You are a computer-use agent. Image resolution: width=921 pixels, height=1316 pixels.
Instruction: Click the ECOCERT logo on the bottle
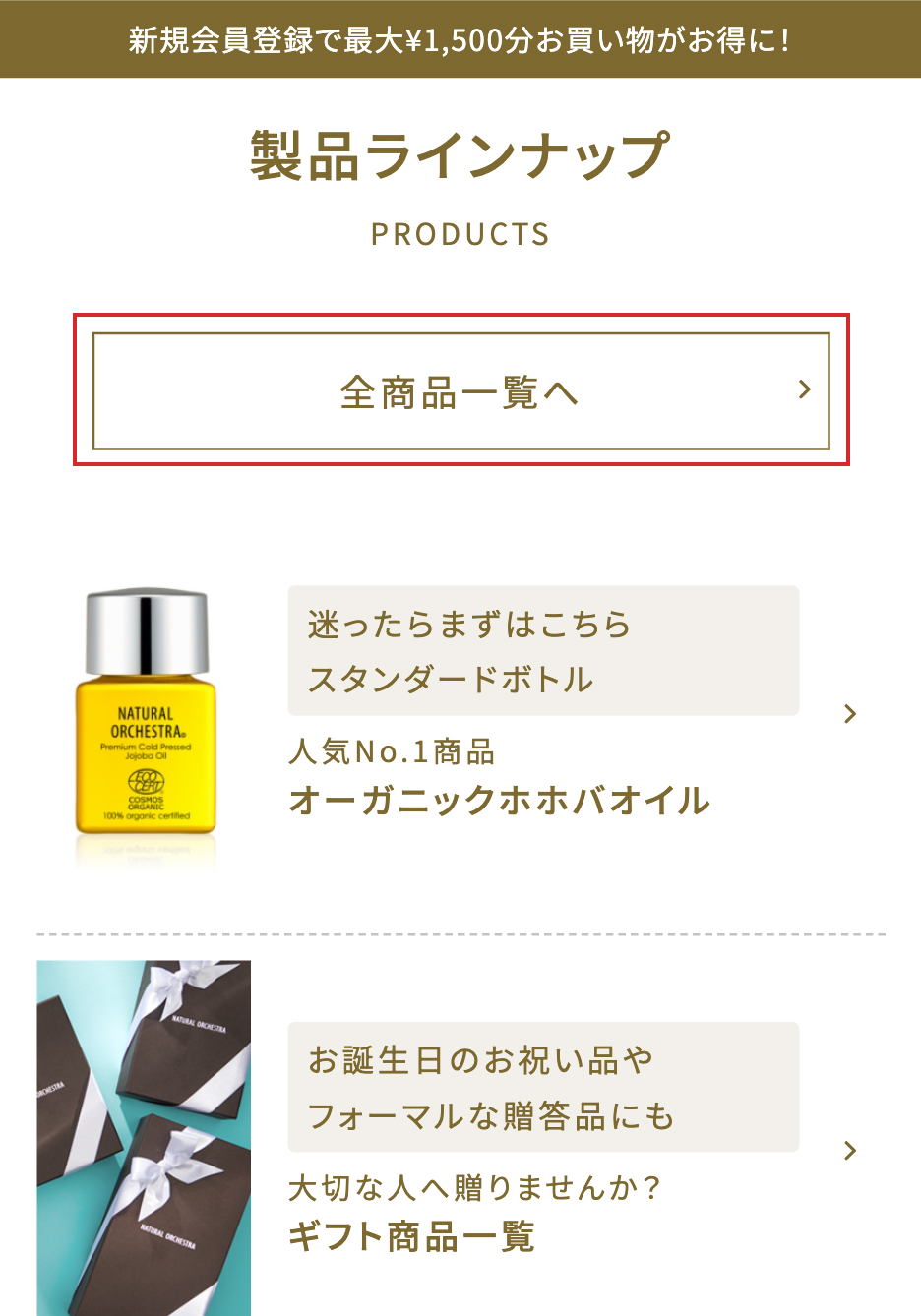[x=146, y=782]
